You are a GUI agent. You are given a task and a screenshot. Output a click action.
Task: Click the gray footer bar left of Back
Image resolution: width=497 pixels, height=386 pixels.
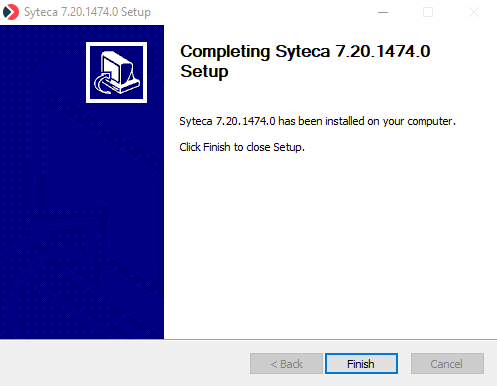pyautogui.click(x=125, y=363)
